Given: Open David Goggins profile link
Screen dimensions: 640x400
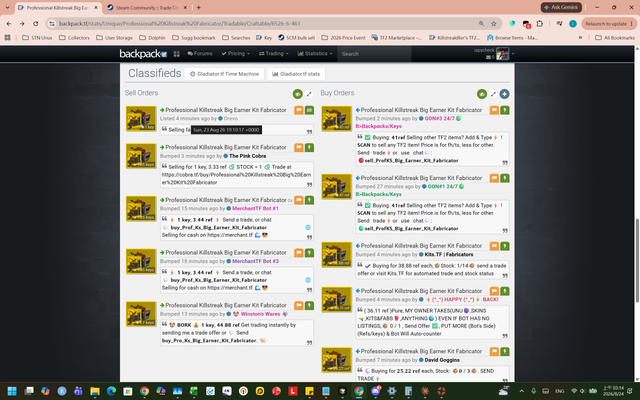Looking at the screenshot, I should 442,360.
